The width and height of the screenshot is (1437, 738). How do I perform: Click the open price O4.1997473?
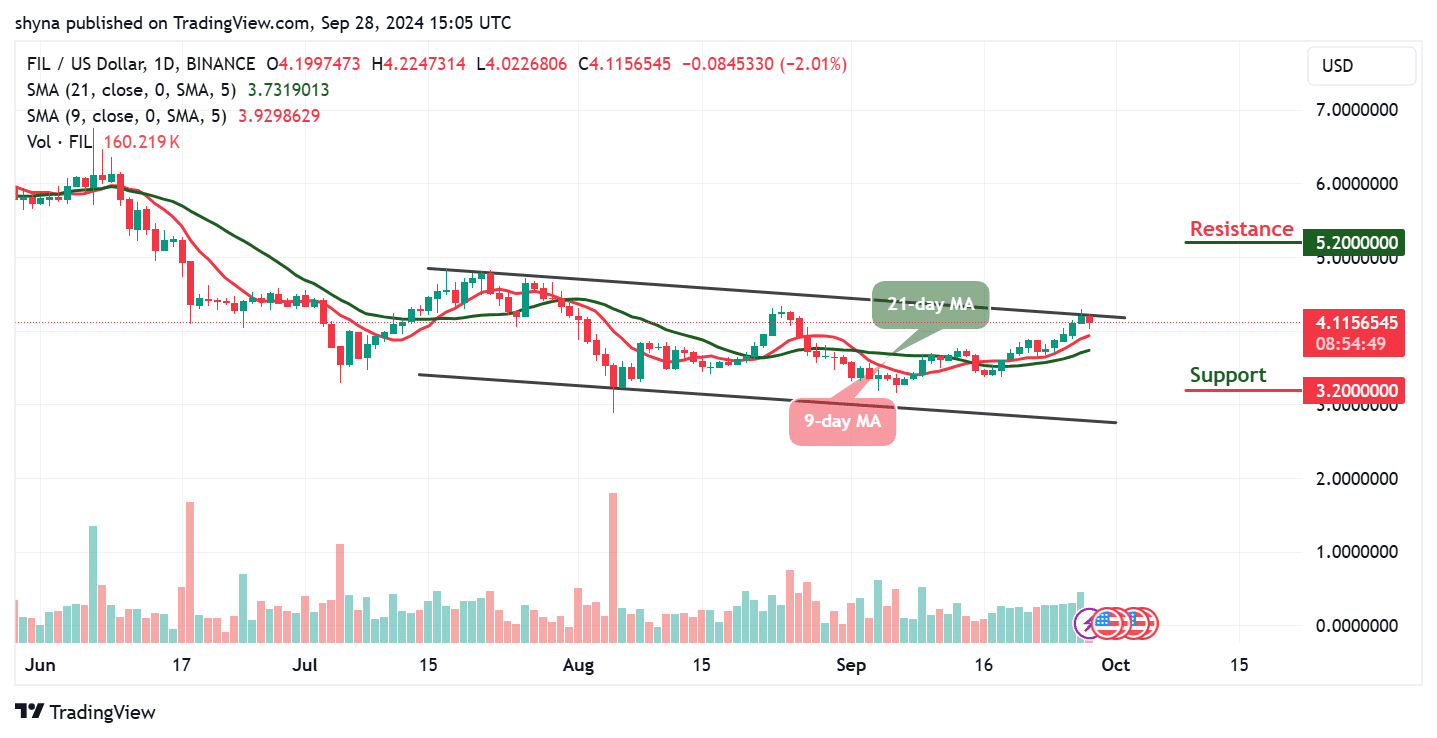pos(313,64)
